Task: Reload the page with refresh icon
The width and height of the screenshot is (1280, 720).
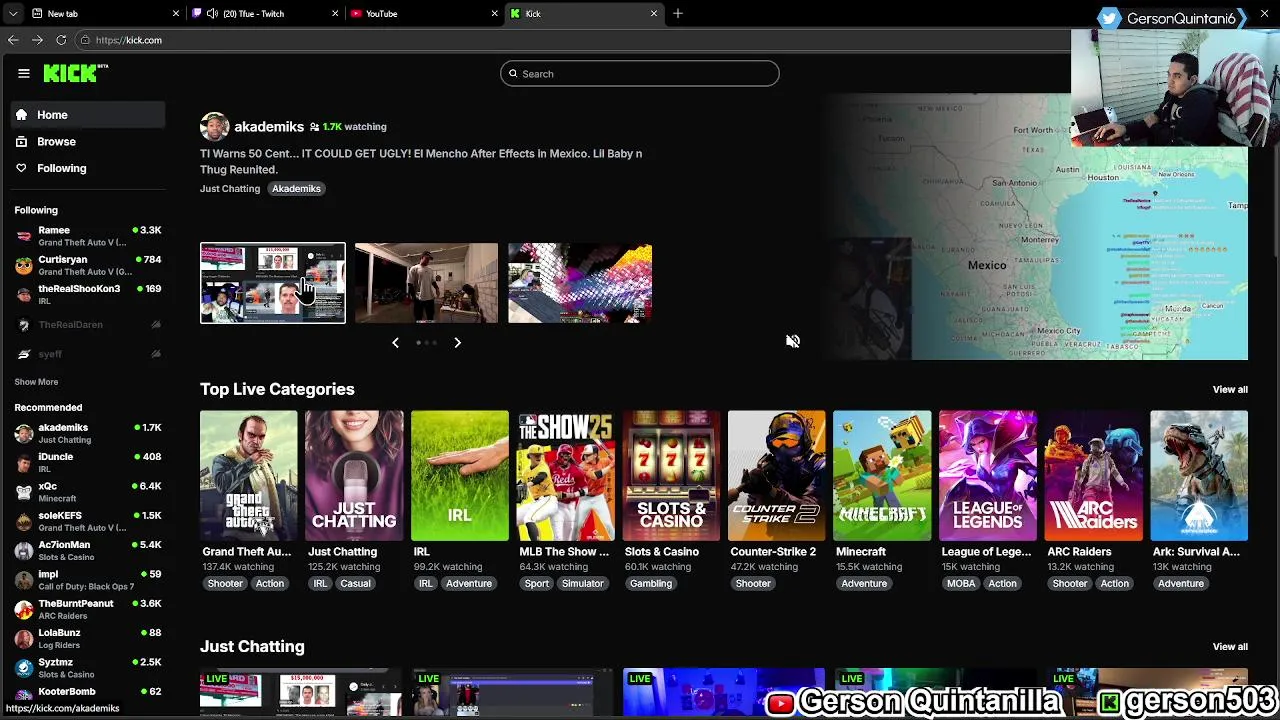Action: (x=61, y=40)
